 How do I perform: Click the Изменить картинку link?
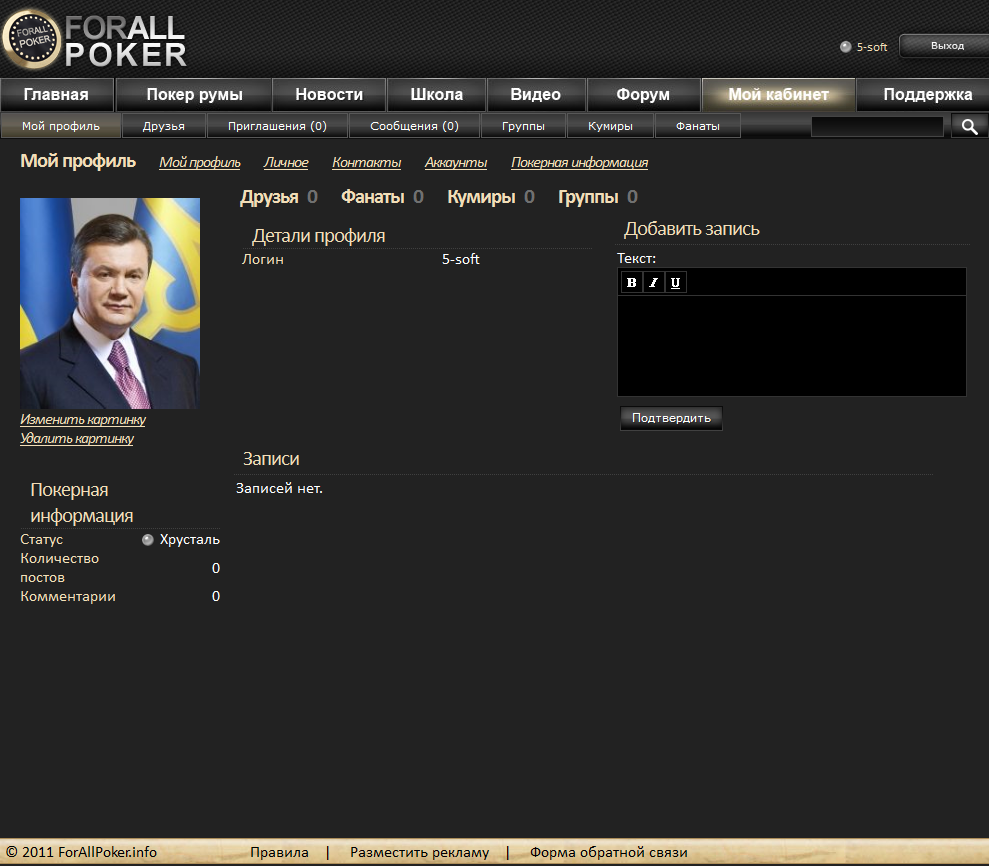point(83,419)
